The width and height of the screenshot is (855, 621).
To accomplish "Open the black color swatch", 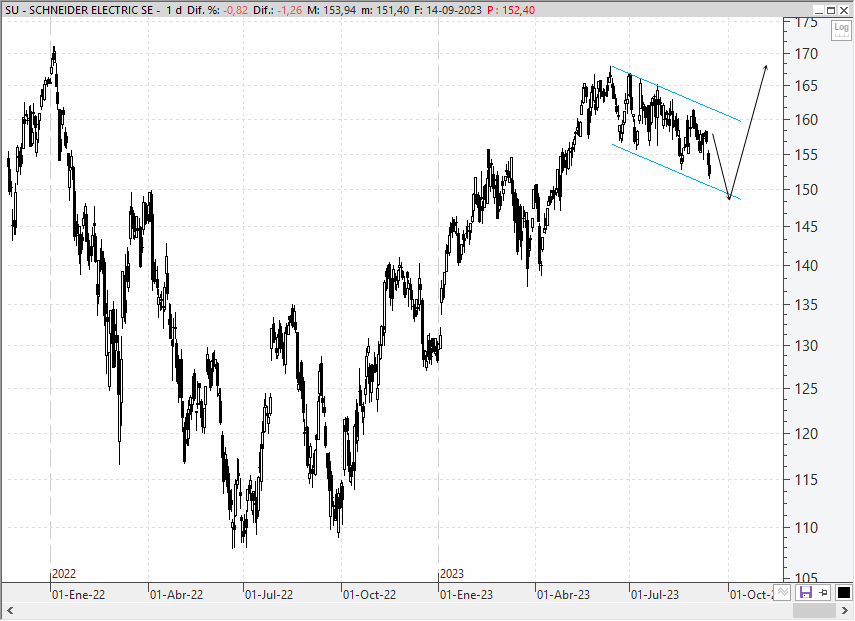I will click(x=843, y=592).
